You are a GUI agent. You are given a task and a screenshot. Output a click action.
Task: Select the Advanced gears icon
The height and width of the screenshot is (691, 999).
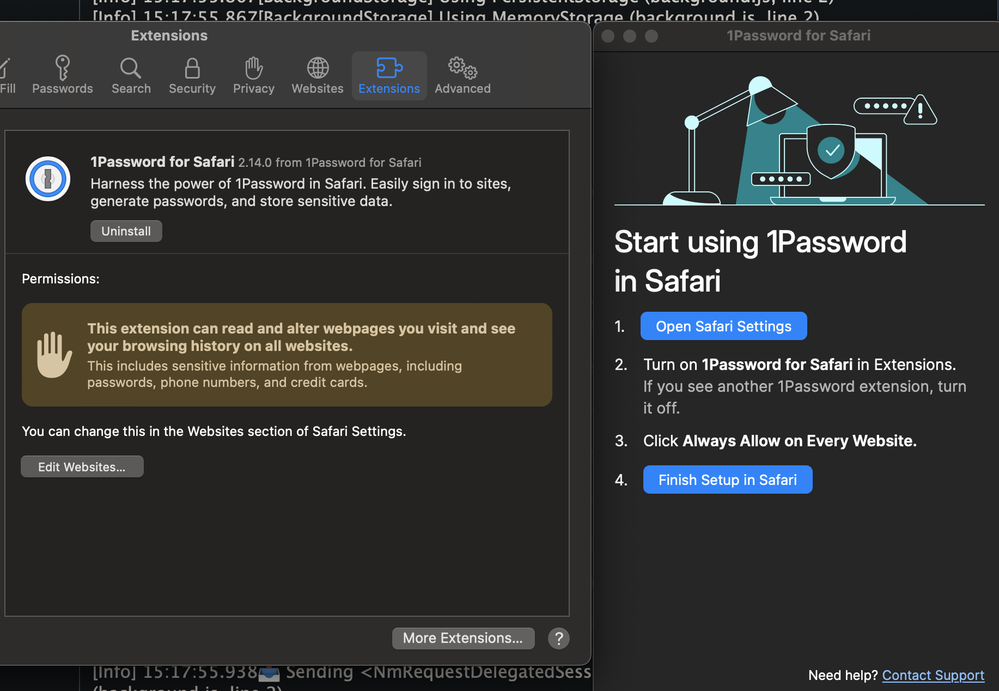pyautogui.click(x=462, y=75)
